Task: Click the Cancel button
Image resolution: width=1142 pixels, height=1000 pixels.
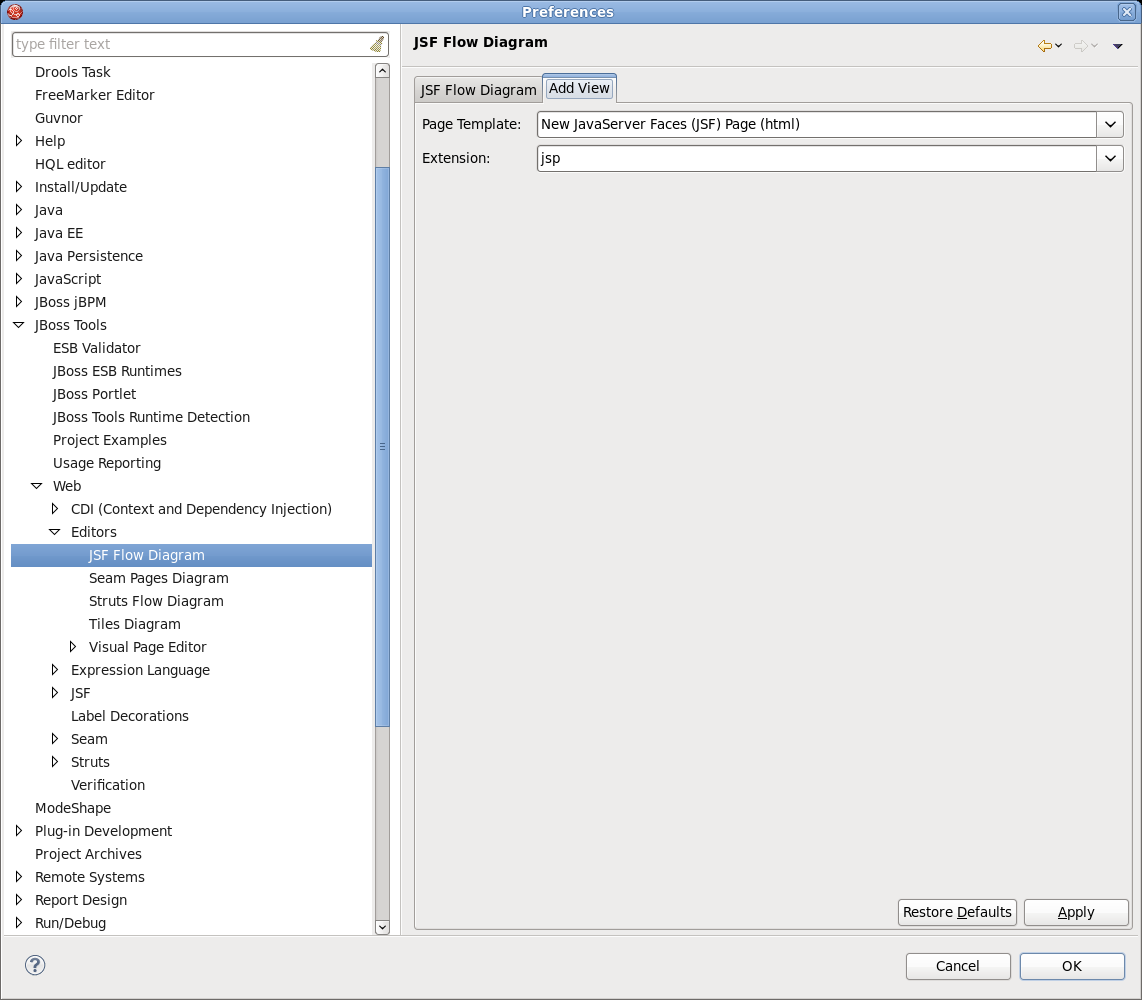Action: pyautogui.click(x=957, y=966)
